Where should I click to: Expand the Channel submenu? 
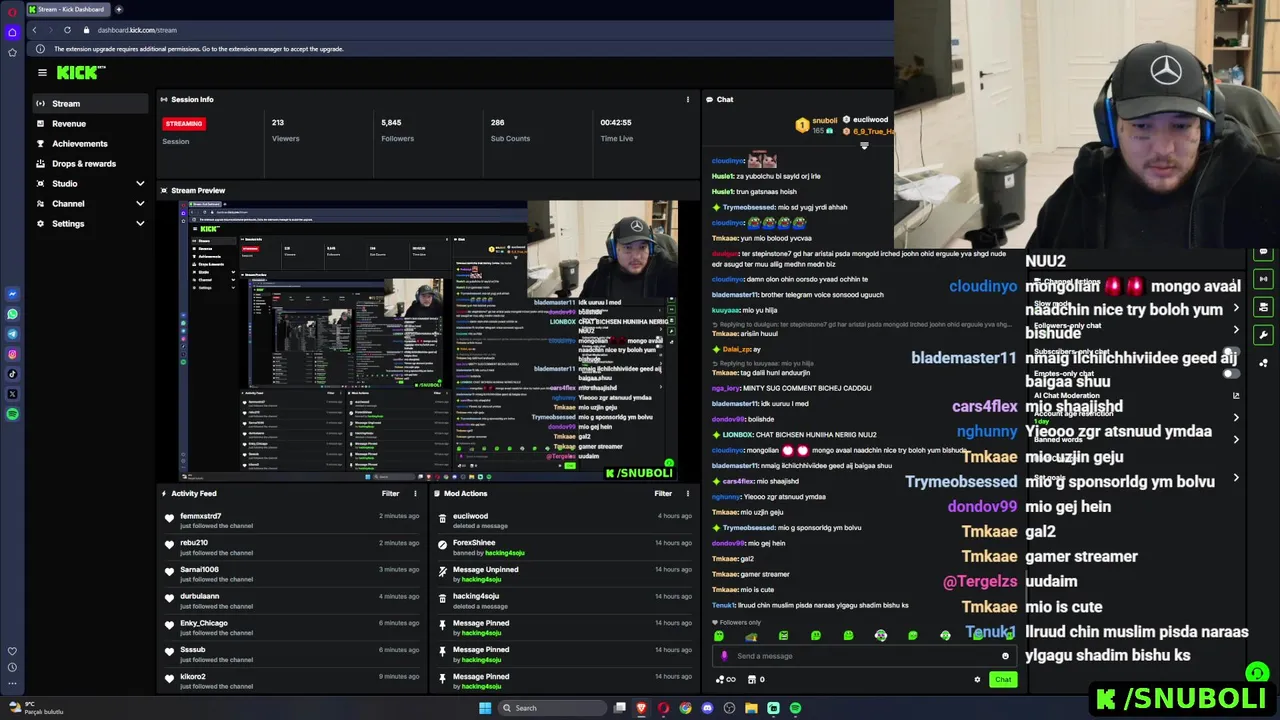tap(90, 203)
